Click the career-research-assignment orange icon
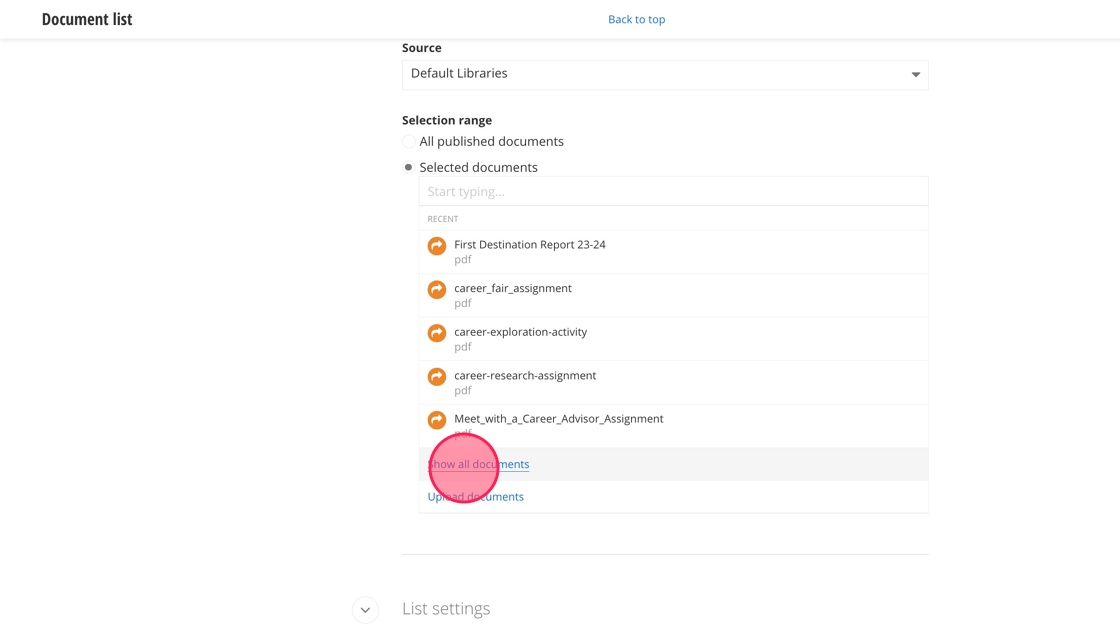Viewport: 1120px width, 625px height. (x=437, y=377)
